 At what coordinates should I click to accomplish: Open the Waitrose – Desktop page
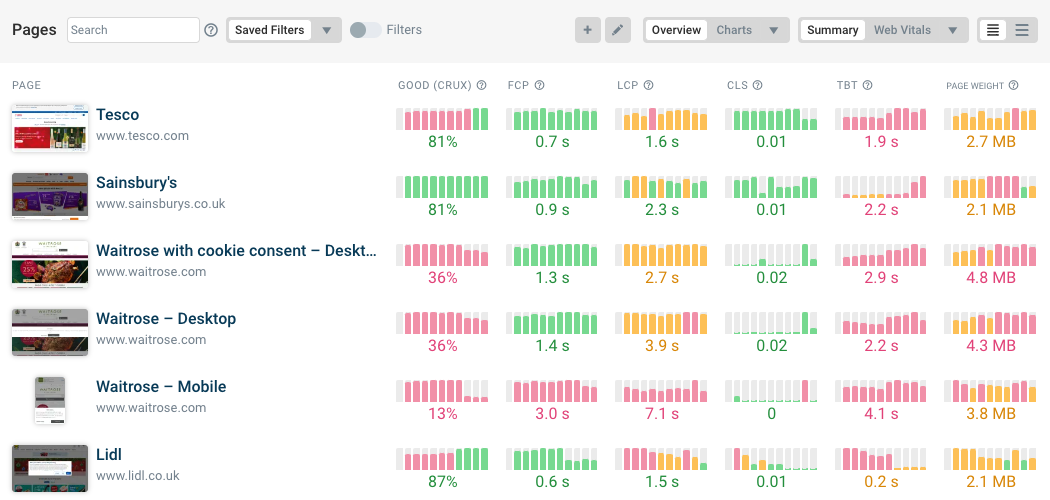pyautogui.click(x=166, y=319)
